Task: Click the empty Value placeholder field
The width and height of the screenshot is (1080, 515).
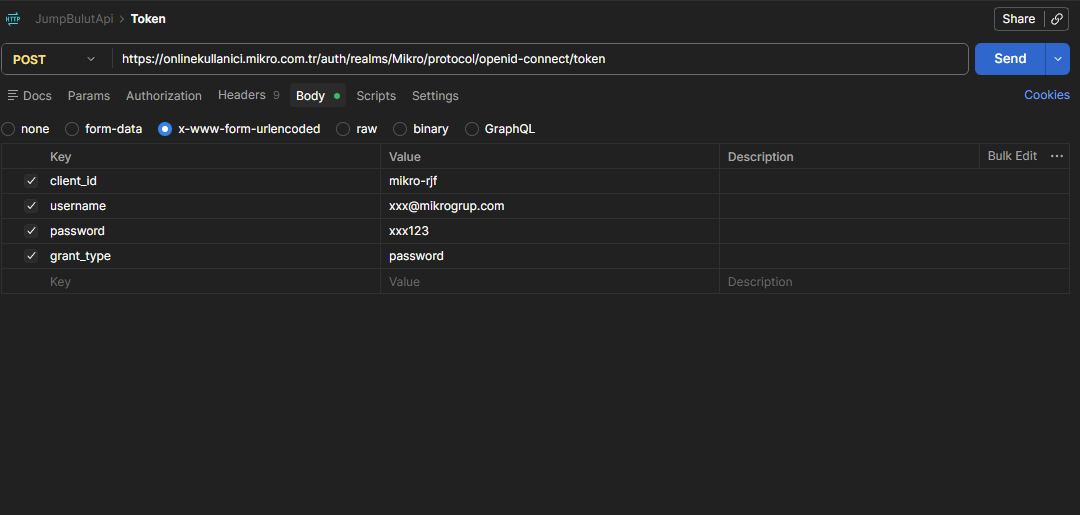Action: tap(550, 282)
